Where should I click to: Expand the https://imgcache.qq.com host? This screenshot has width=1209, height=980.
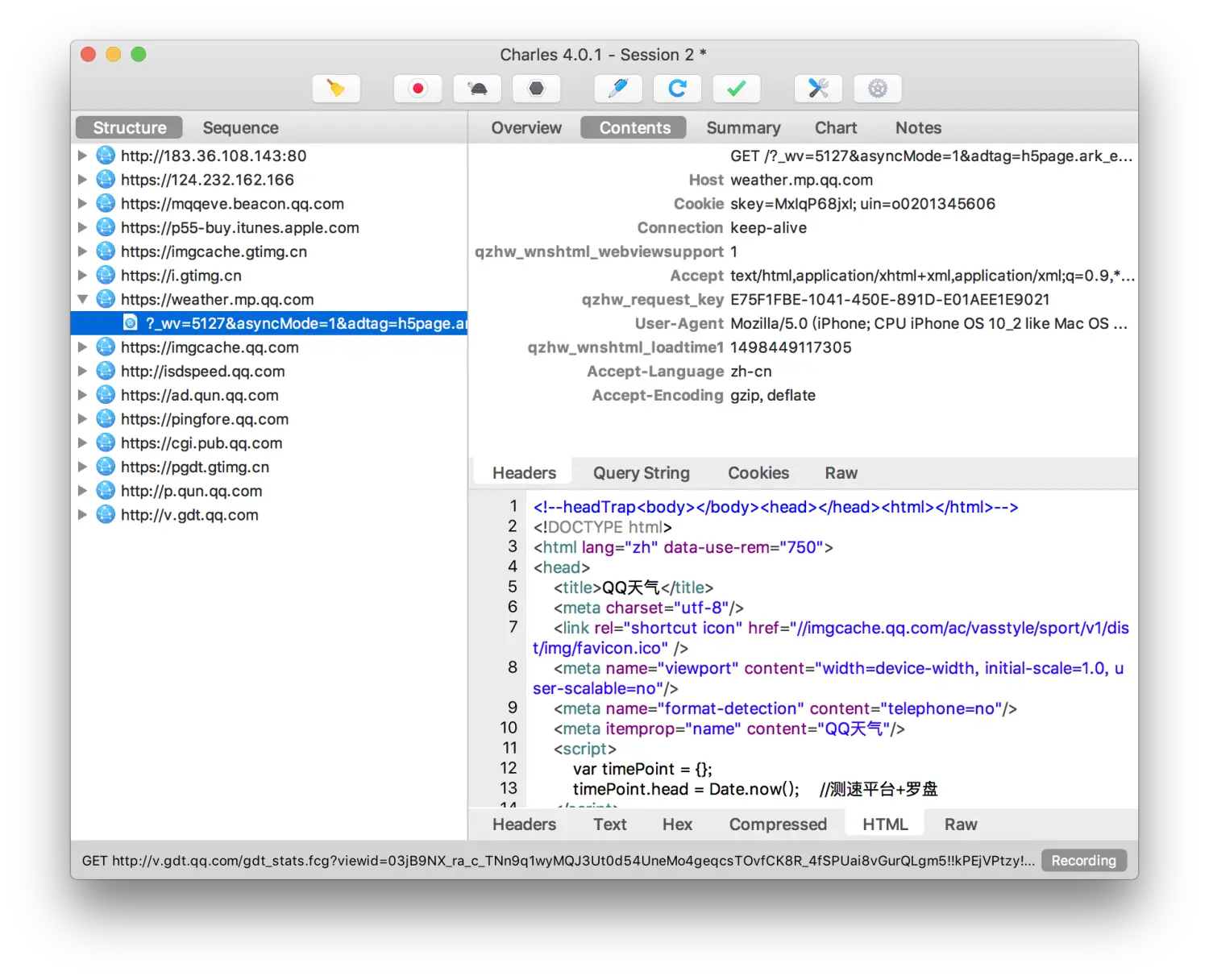pyautogui.click(x=82, y=347)
